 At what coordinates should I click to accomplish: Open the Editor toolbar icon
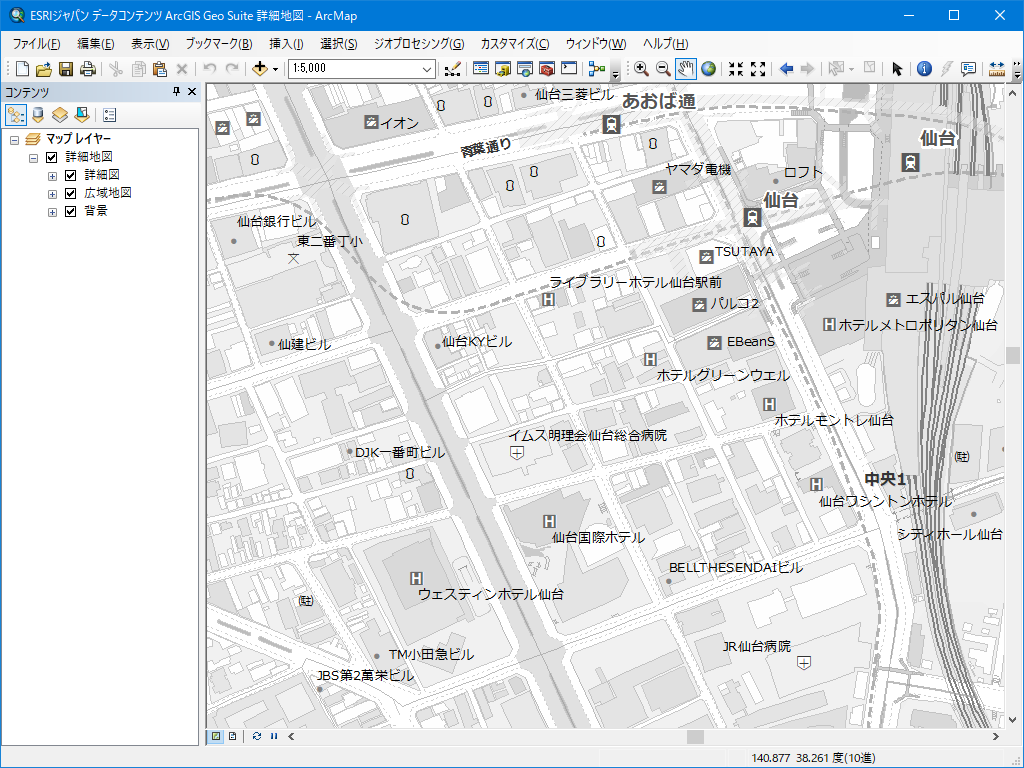click(x=452, y=69)
